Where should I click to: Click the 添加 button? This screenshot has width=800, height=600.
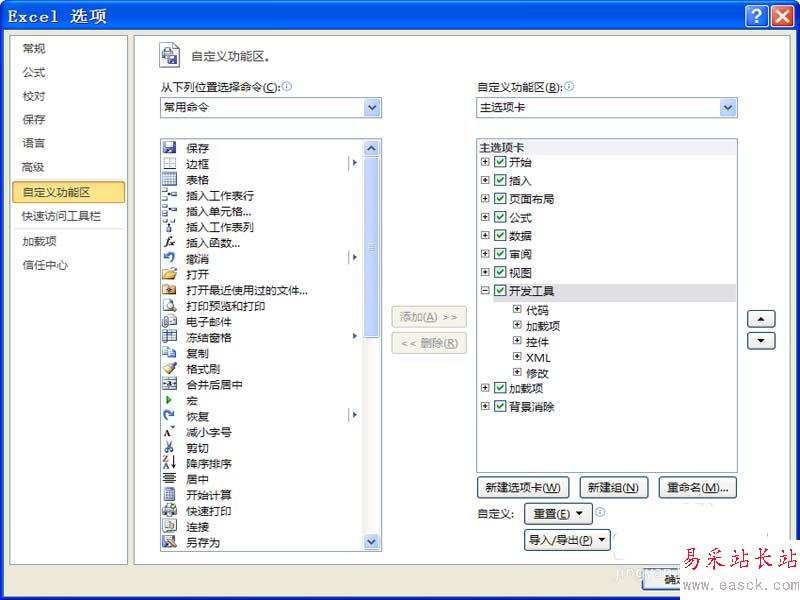pos(429,317)
